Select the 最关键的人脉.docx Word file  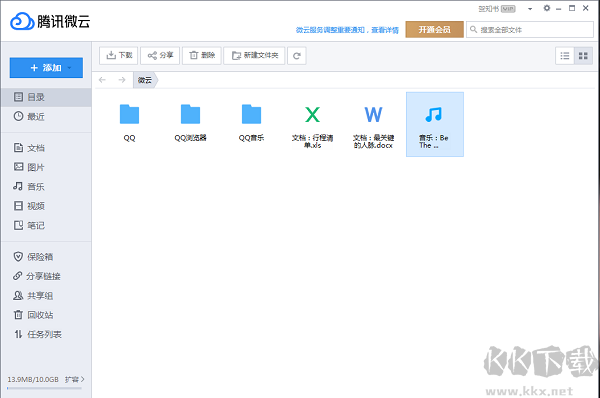373,126
